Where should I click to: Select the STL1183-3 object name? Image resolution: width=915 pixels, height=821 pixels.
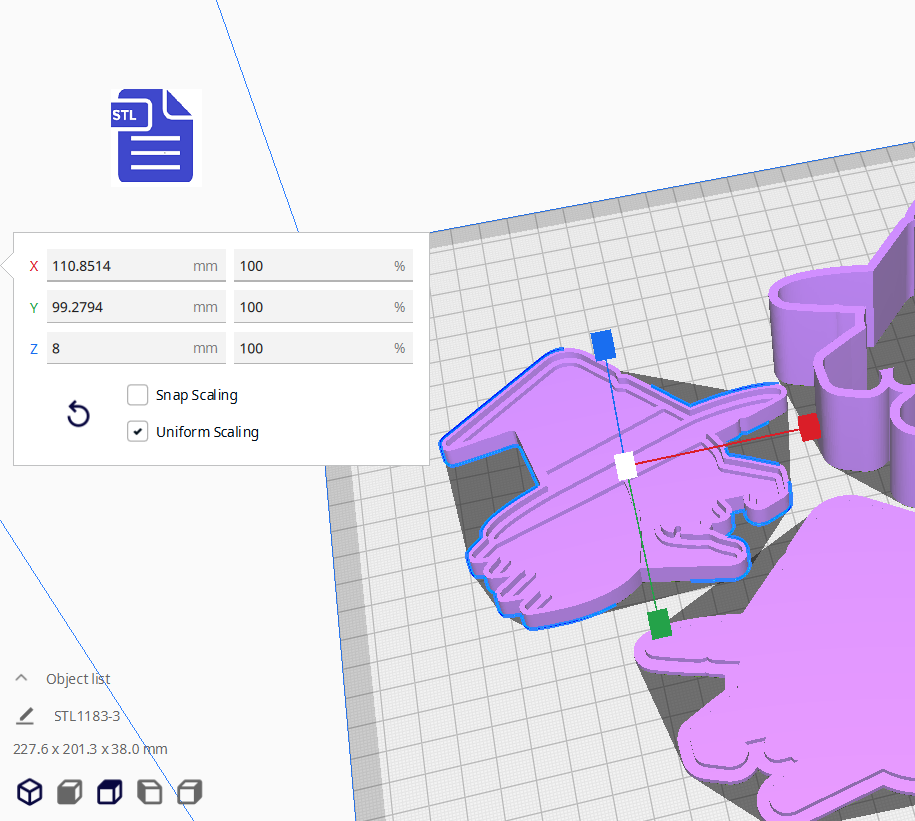point(87,716)
